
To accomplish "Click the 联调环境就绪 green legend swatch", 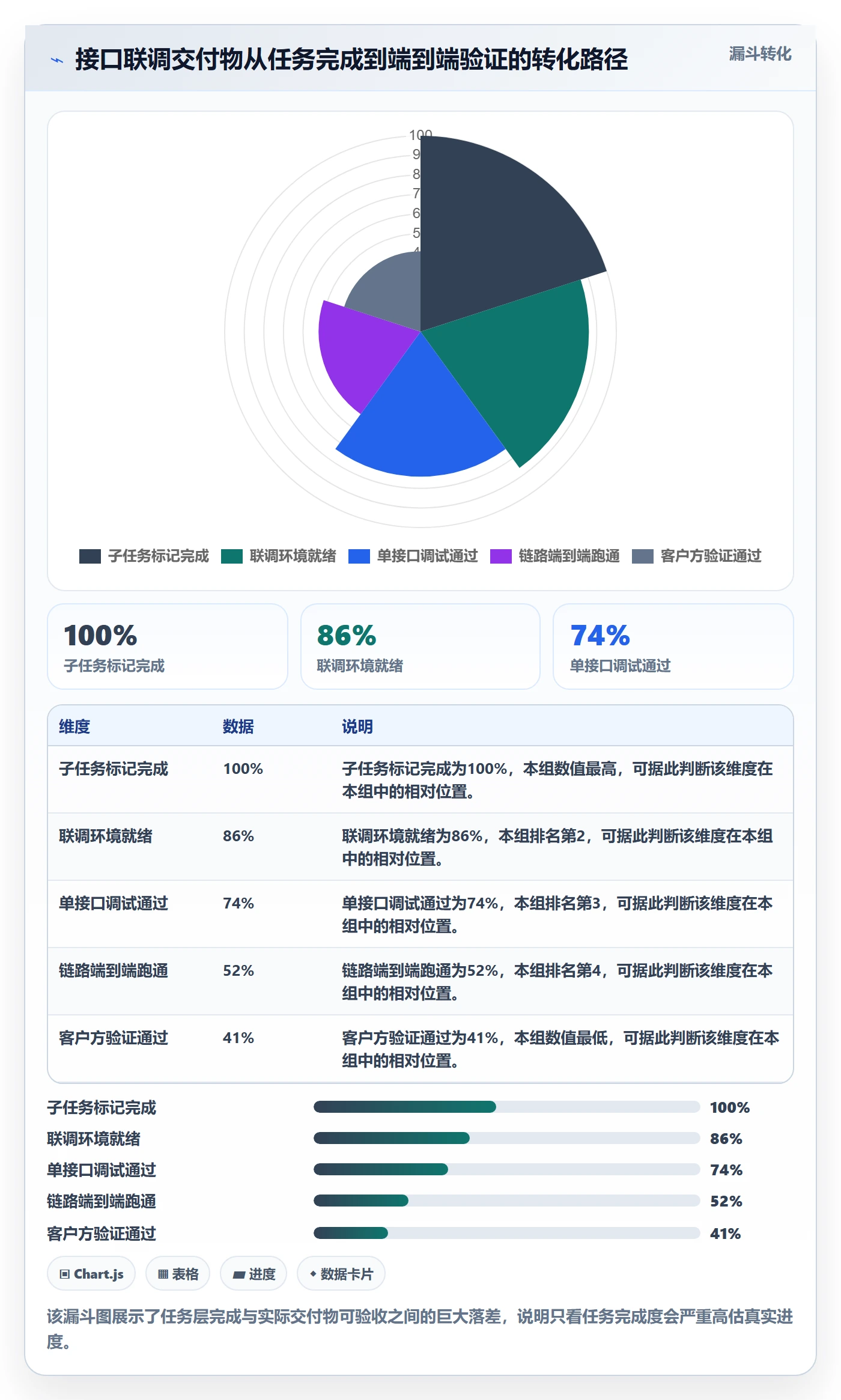I will (x=232, y=556).
